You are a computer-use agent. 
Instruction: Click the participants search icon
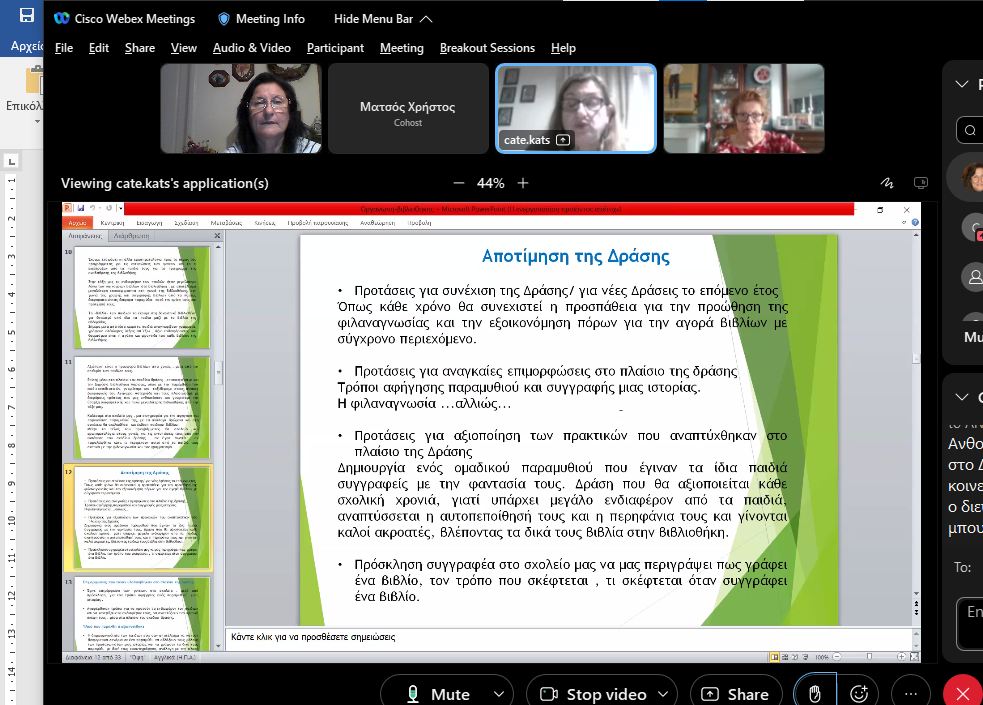(968, 130)
